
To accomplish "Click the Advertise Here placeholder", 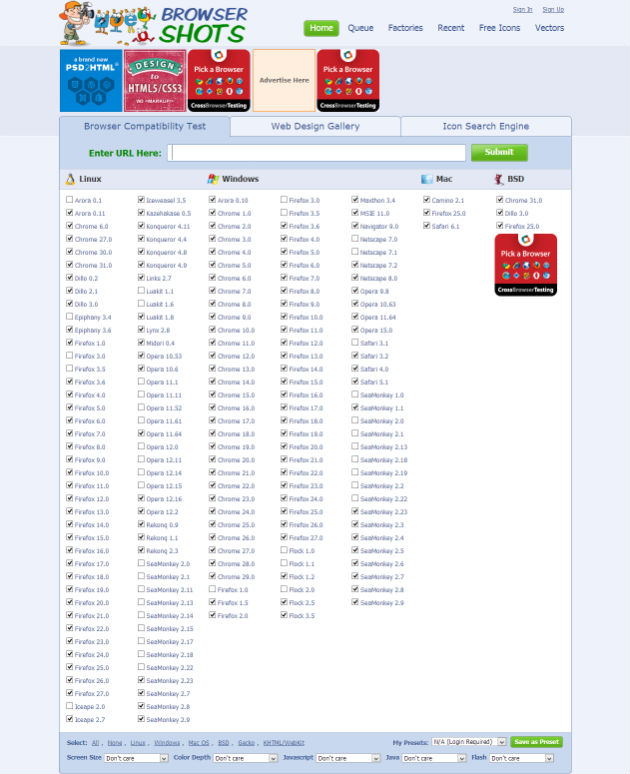I will coord(284,80).
